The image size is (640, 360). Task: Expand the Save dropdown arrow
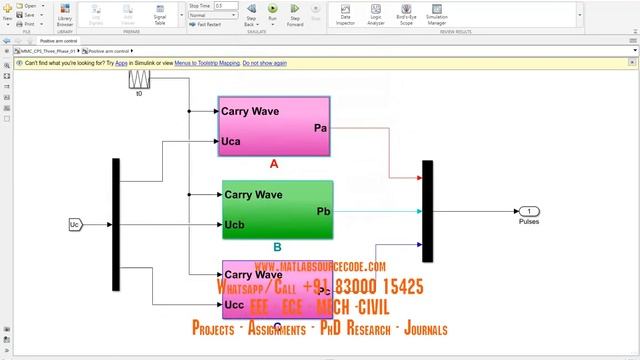click(x=42, y=15)
